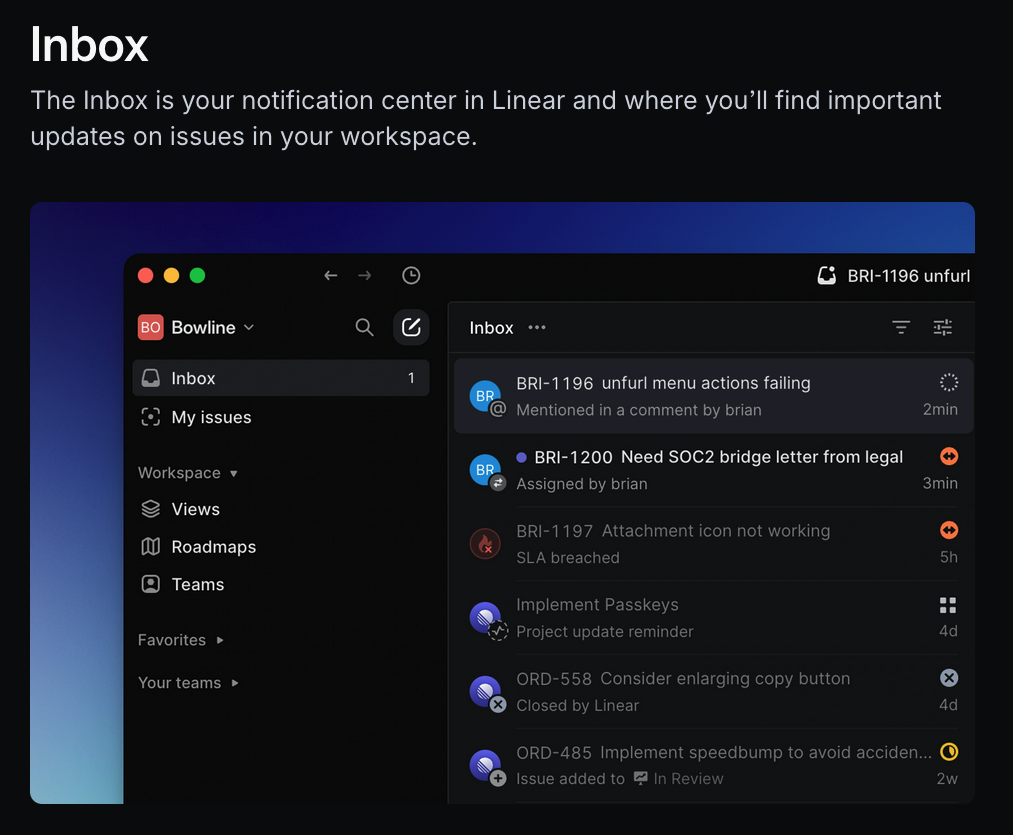Click avatar on ORD-485 row
Screen dimensions: 1013x835
(x=485, y=765)
